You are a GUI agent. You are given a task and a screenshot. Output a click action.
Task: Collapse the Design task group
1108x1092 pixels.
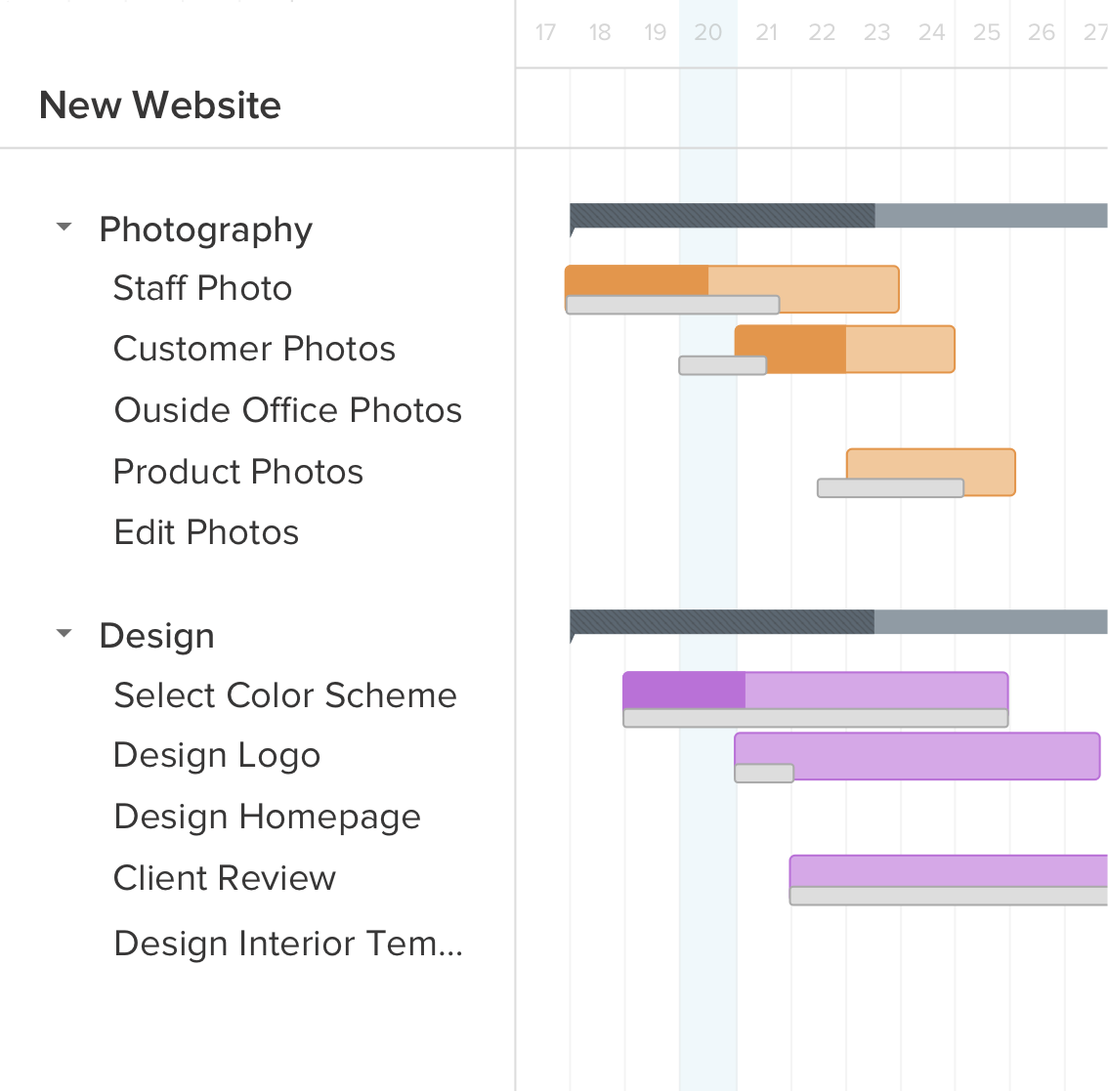(x=64, y=633)
